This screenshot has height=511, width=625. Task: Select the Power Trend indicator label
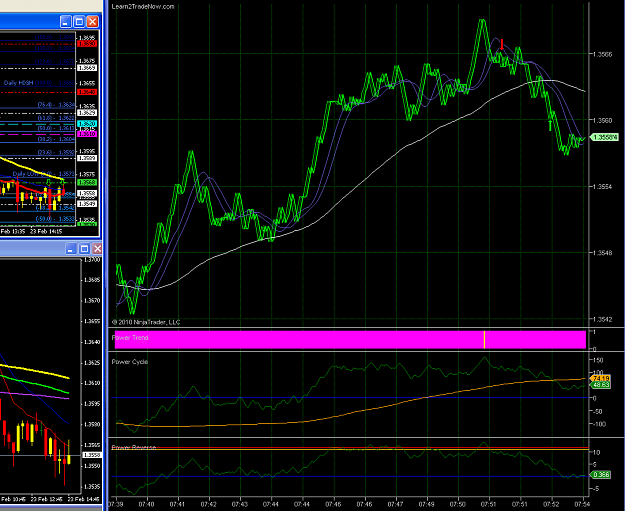point(130,338)
